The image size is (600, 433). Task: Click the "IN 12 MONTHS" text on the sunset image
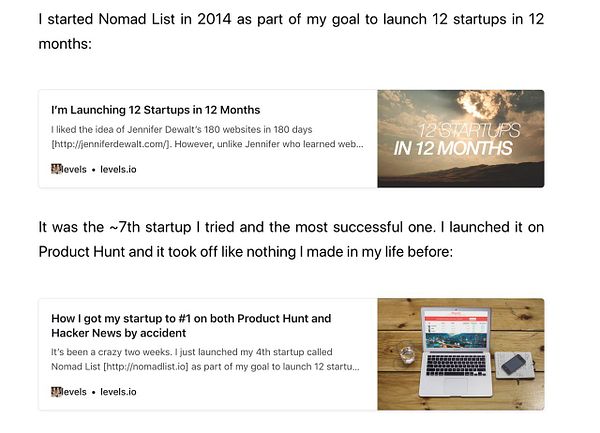453,149
